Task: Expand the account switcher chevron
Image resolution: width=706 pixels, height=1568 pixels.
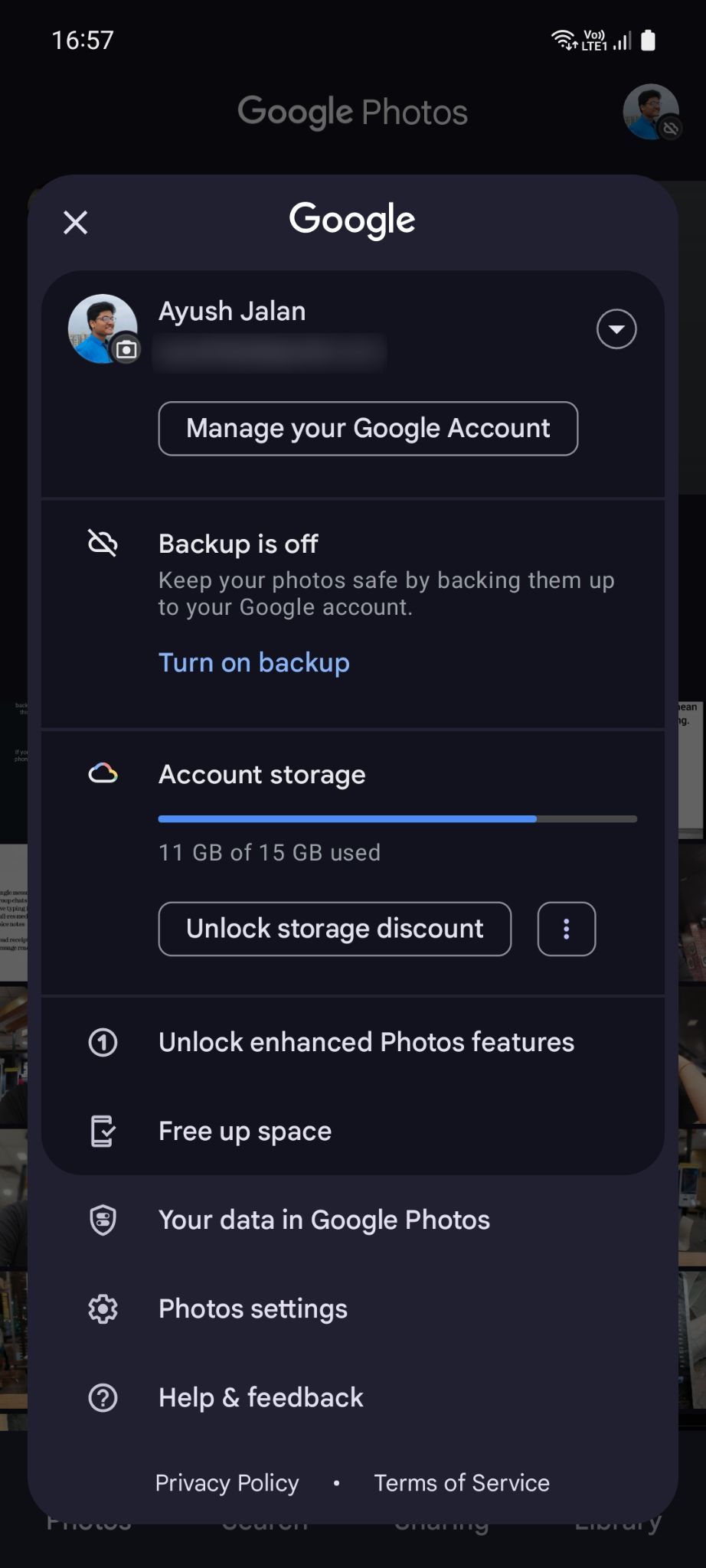Action: 616,329
